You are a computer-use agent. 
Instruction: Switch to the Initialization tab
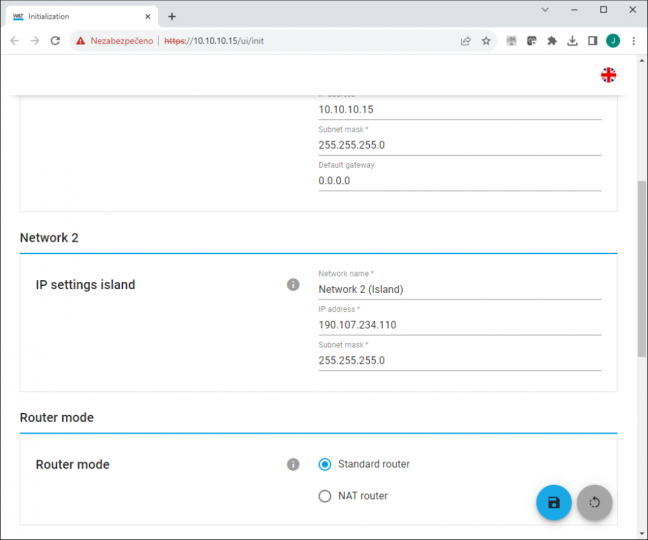pos(82,17)
